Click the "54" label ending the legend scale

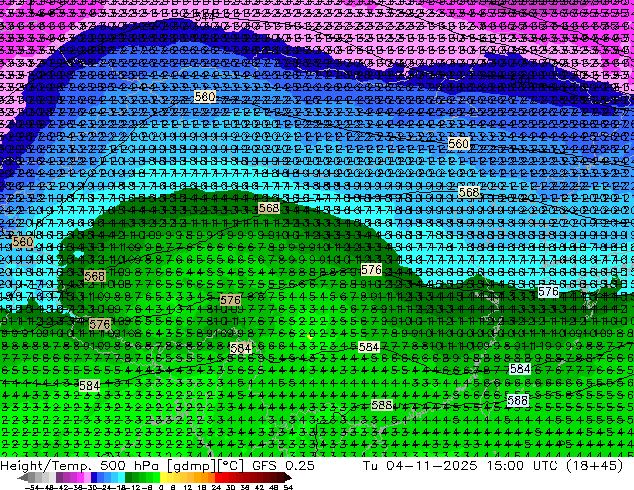point(288,488)
